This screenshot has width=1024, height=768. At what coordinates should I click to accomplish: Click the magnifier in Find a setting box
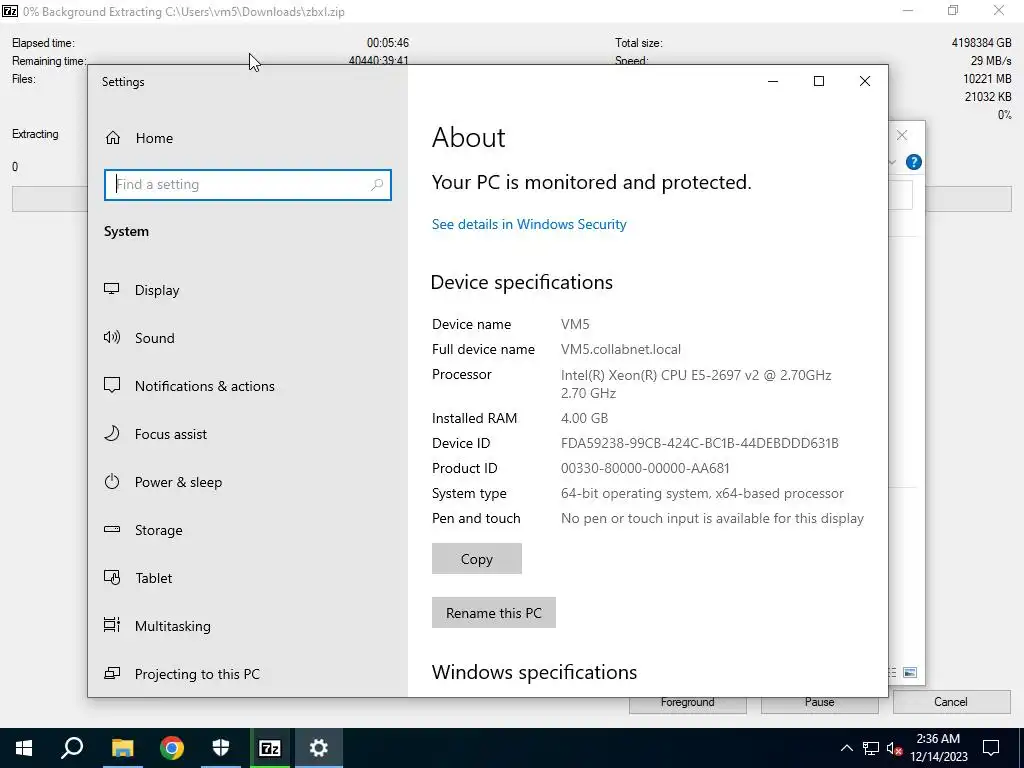(377, 185)
